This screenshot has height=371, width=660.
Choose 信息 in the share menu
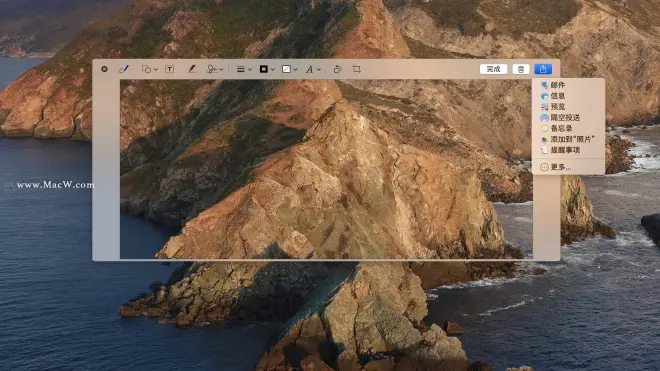[568, 96]
